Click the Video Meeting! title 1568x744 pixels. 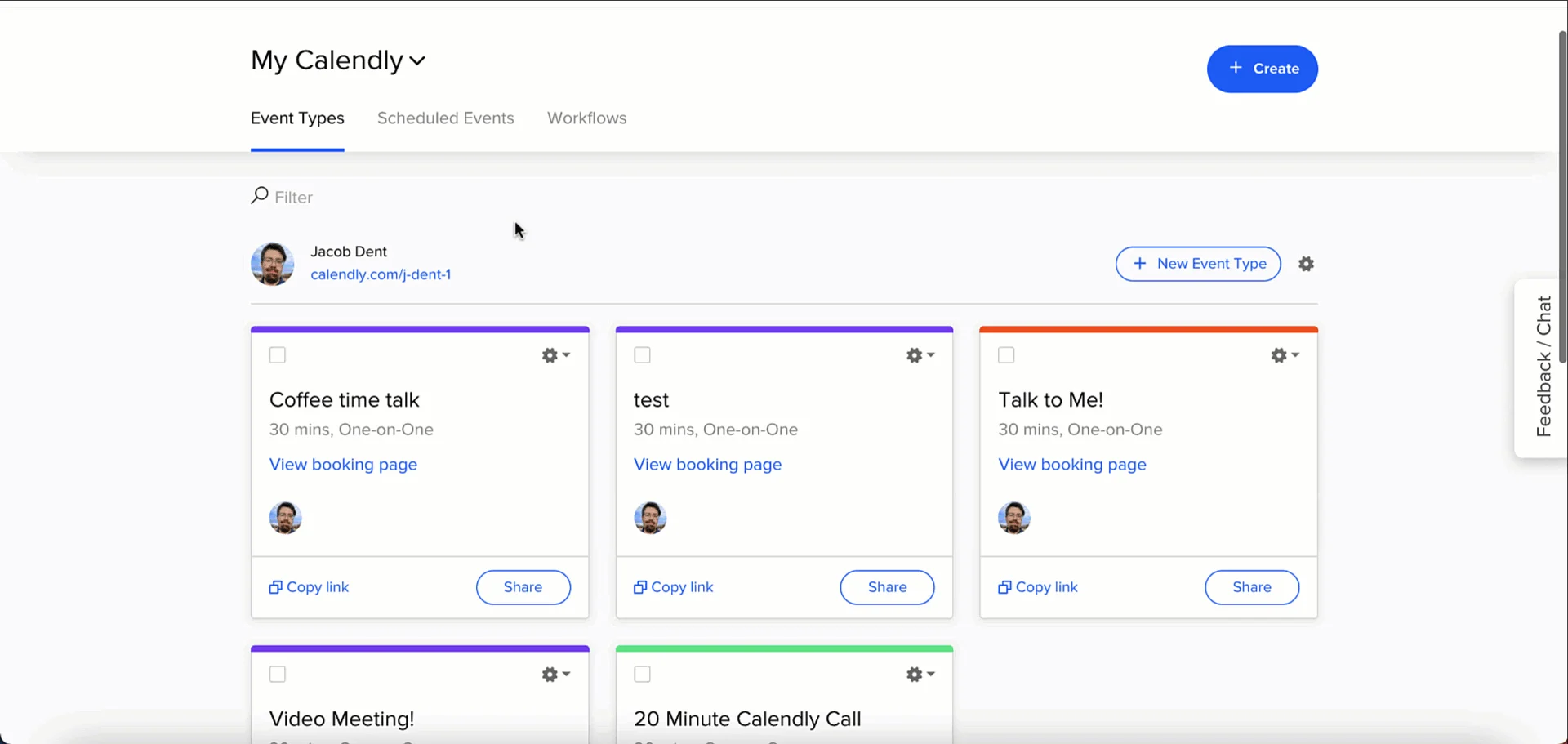point(342,719)
